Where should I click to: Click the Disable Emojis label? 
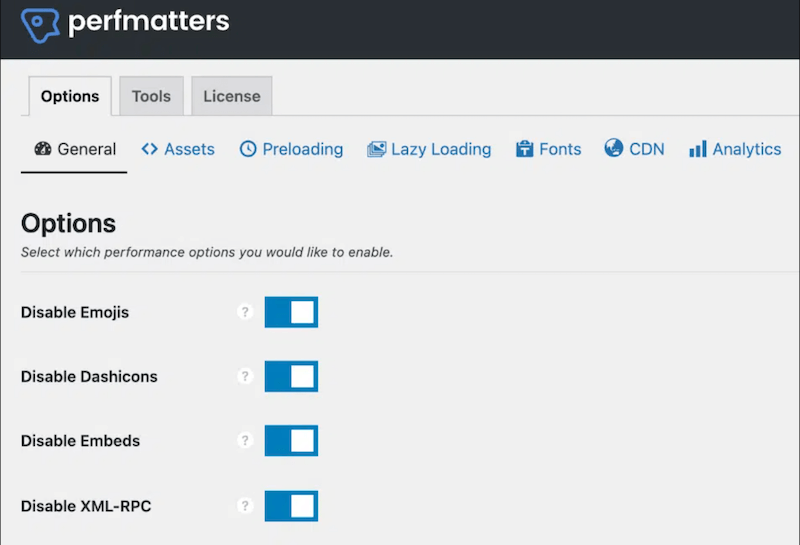point(75,312)
